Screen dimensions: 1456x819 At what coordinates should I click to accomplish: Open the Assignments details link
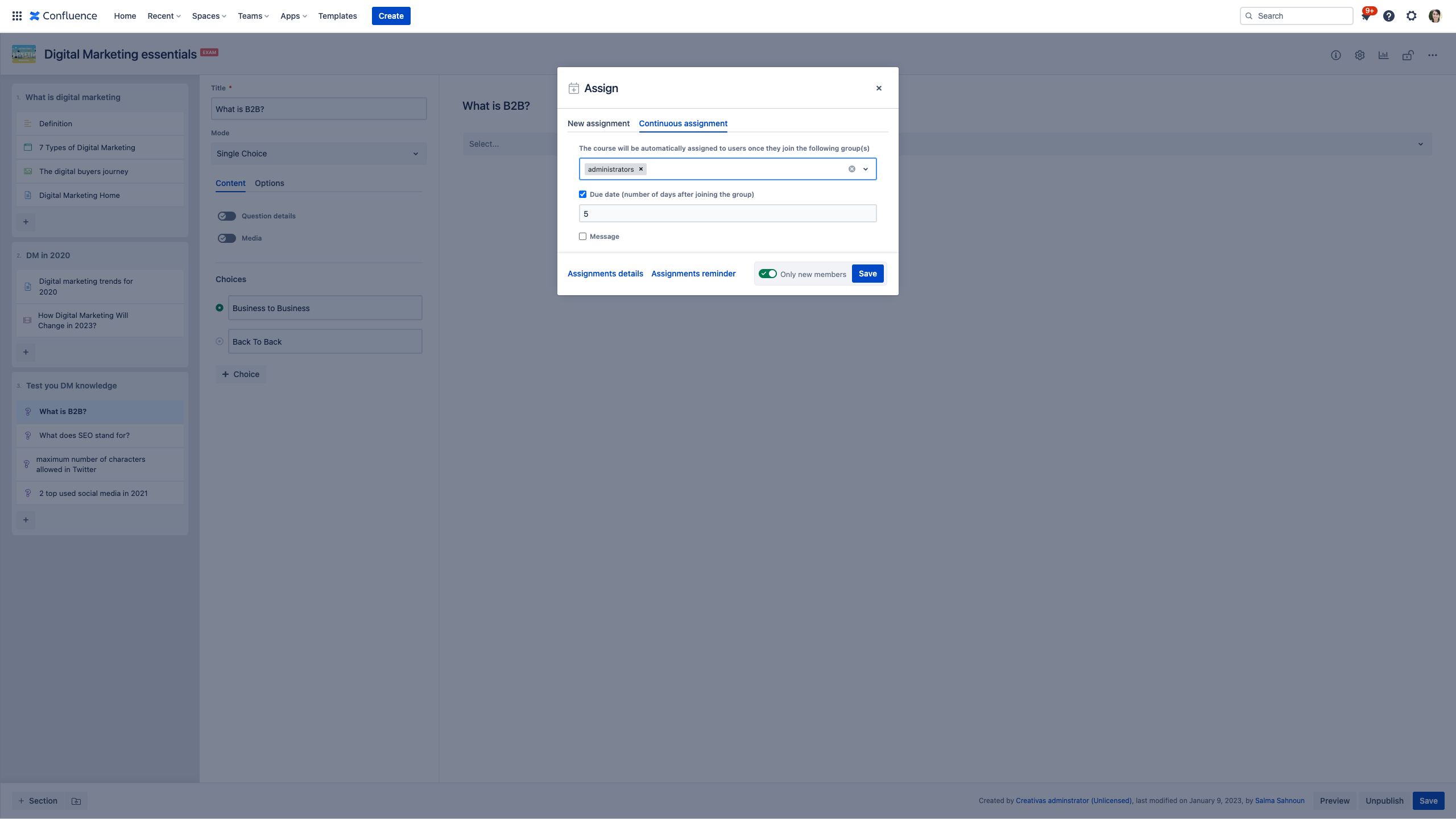coord(605,274)
